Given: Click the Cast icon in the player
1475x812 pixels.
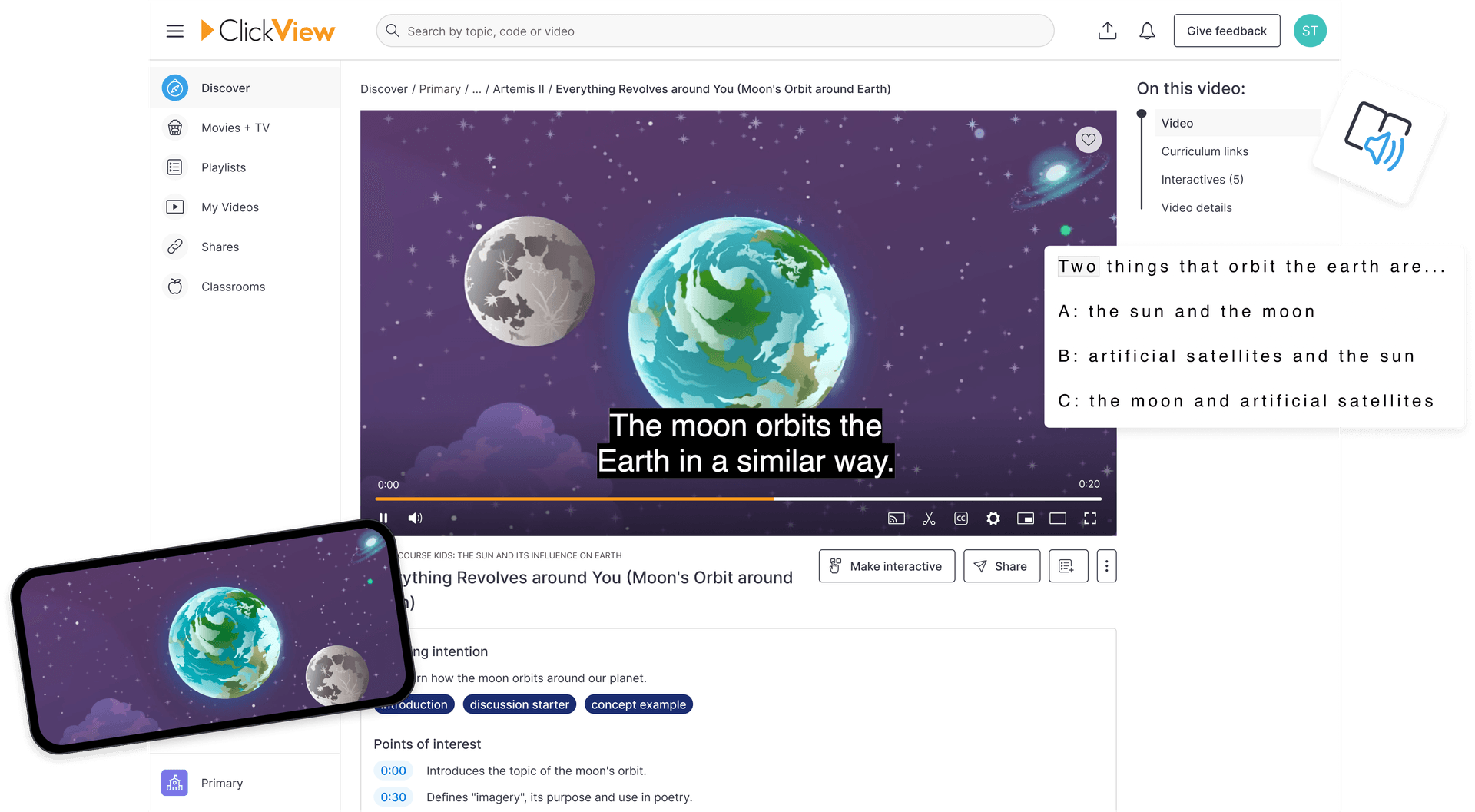Looking at the screenshot, I should (x=895, y=518).
